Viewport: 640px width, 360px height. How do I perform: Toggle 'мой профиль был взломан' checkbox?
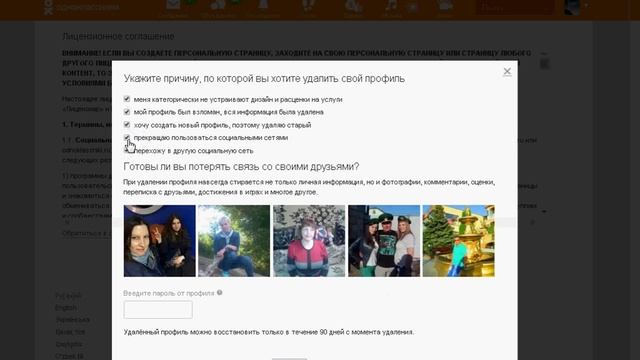[127, 111]
